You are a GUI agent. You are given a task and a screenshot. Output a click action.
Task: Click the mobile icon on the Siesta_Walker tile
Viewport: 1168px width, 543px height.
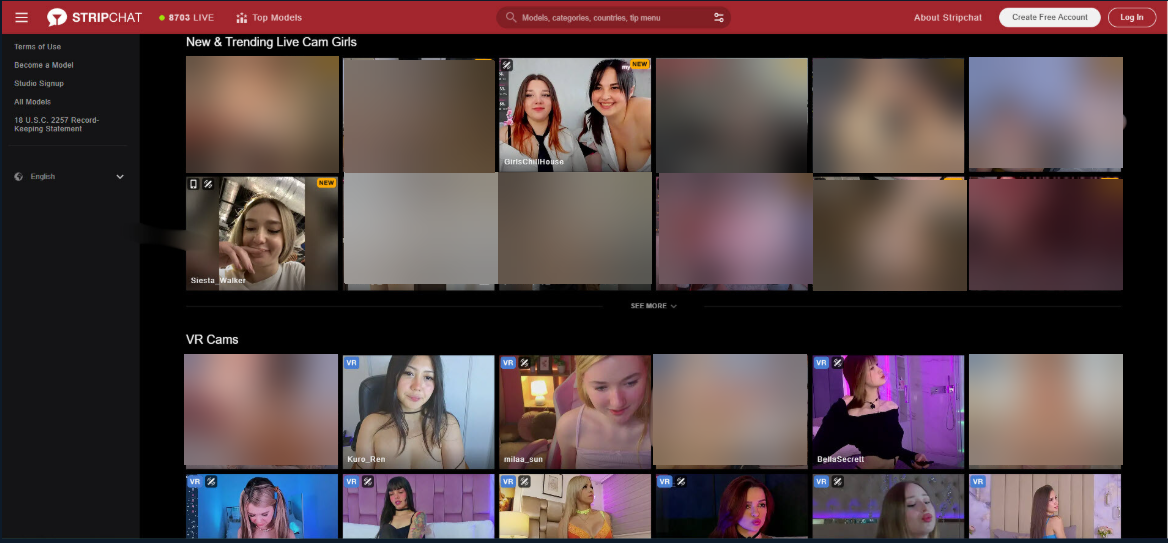click(194, 184)
